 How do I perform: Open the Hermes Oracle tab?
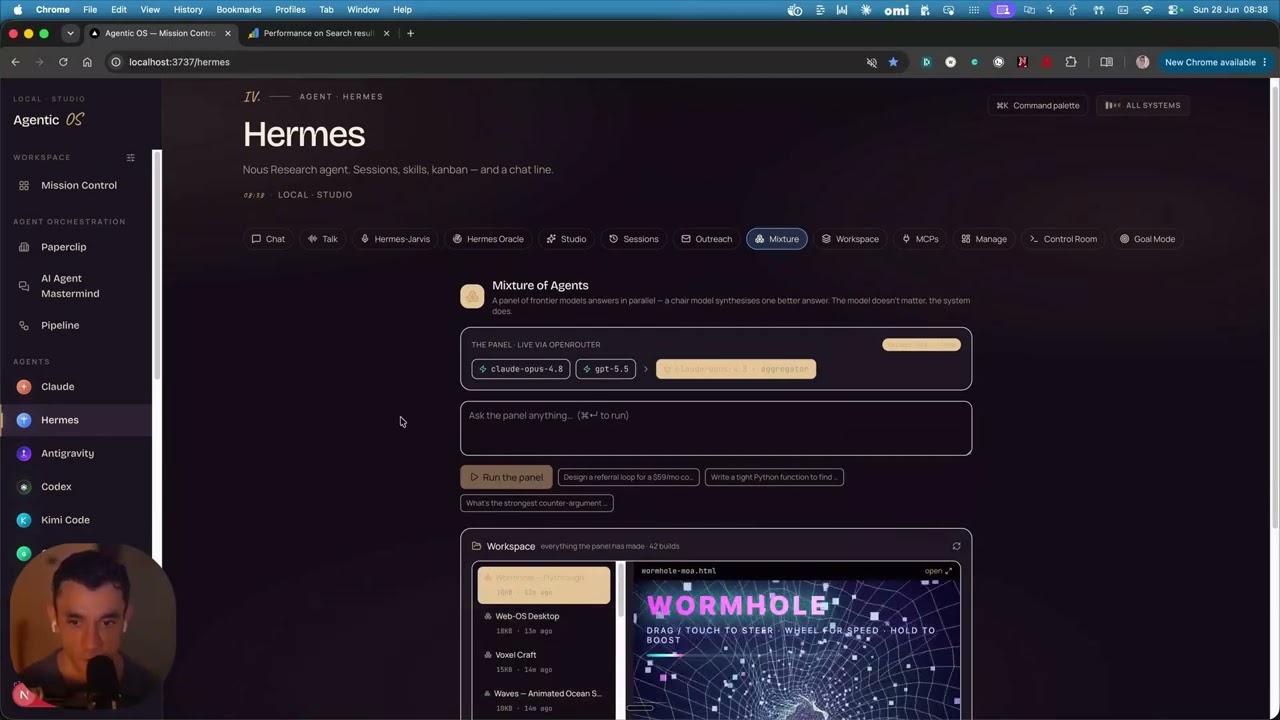coord(488,239)
